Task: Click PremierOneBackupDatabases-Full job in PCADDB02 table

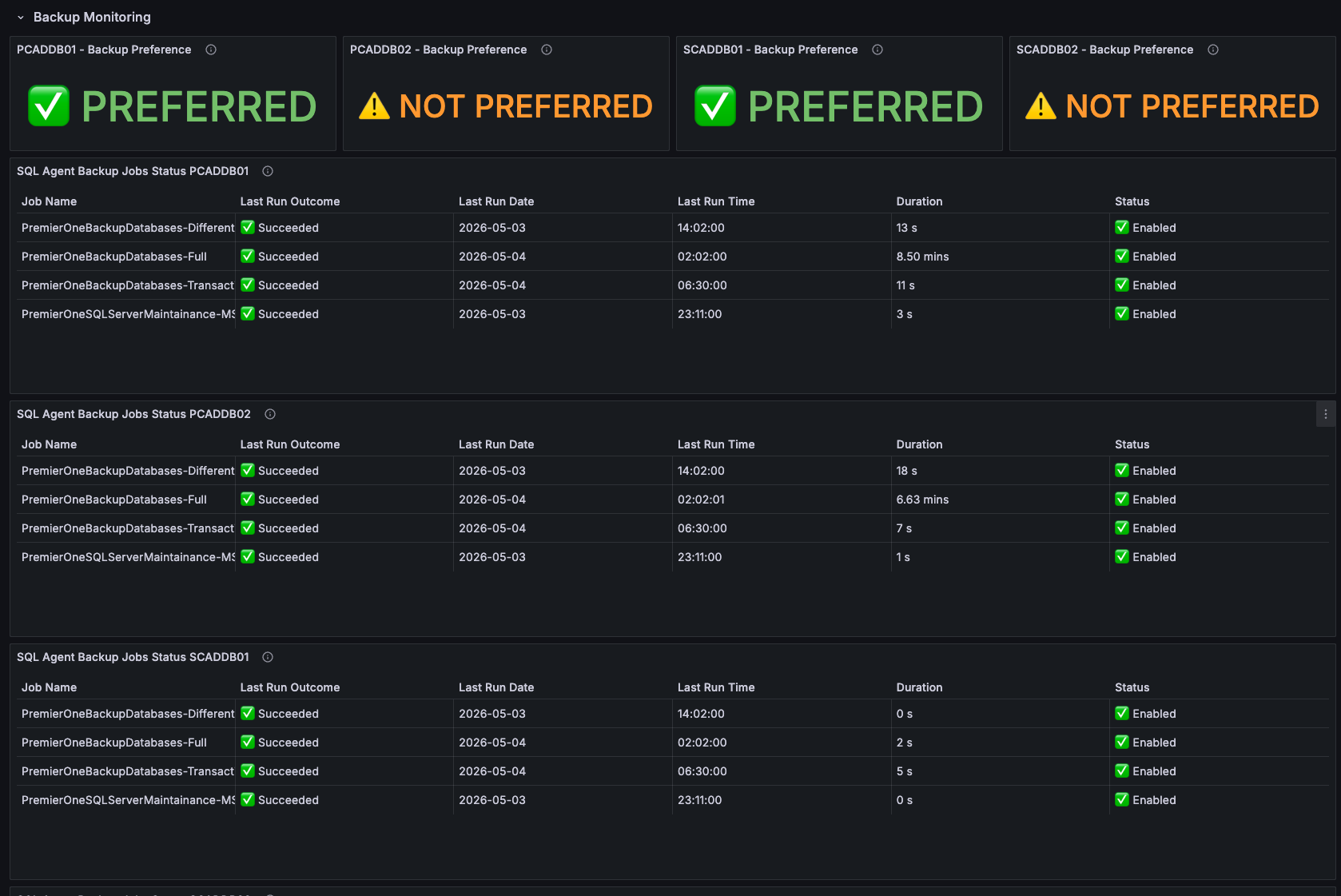Action: (x=114, y=500)
